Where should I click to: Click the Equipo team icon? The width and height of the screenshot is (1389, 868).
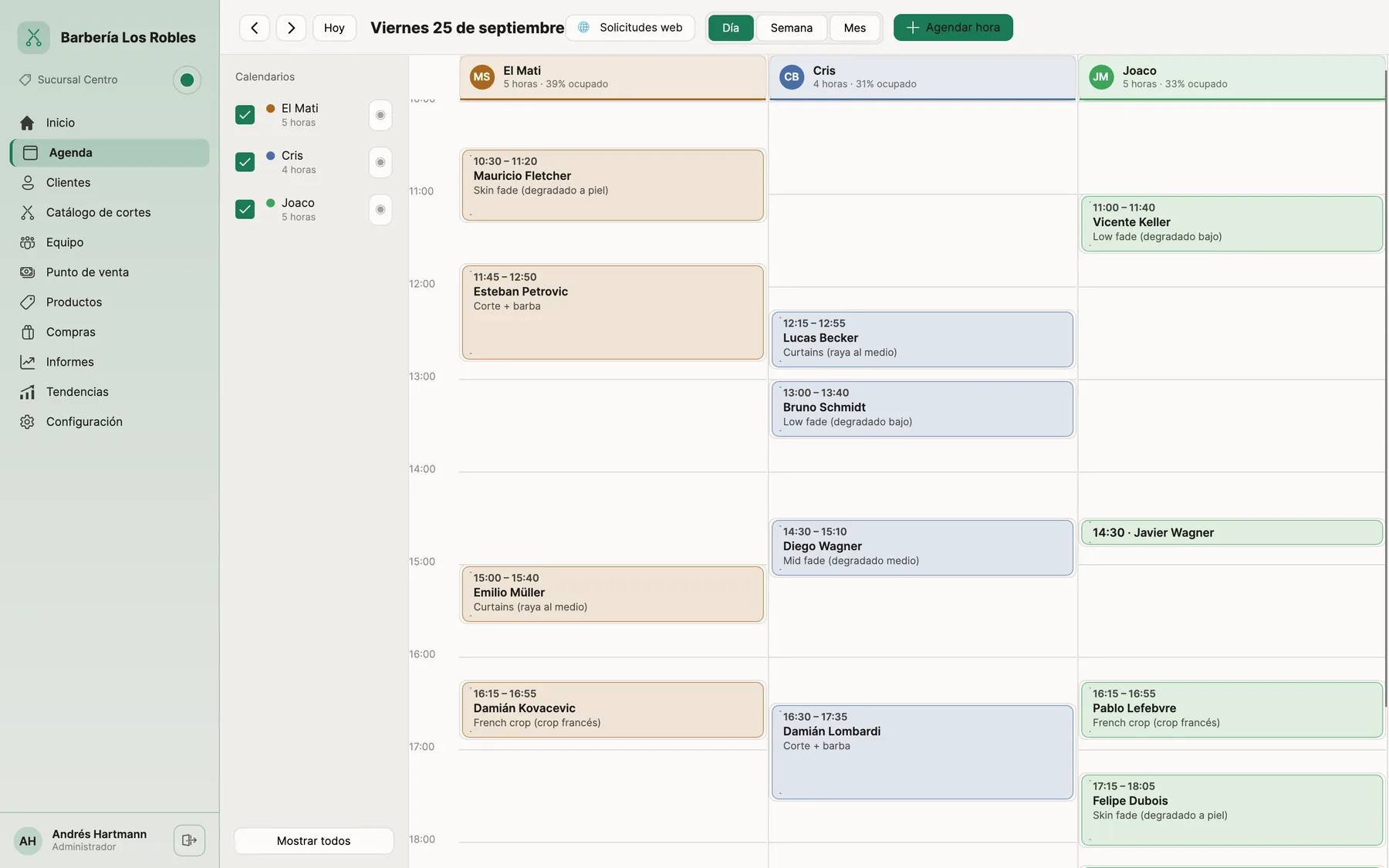(x=27, y=242)
